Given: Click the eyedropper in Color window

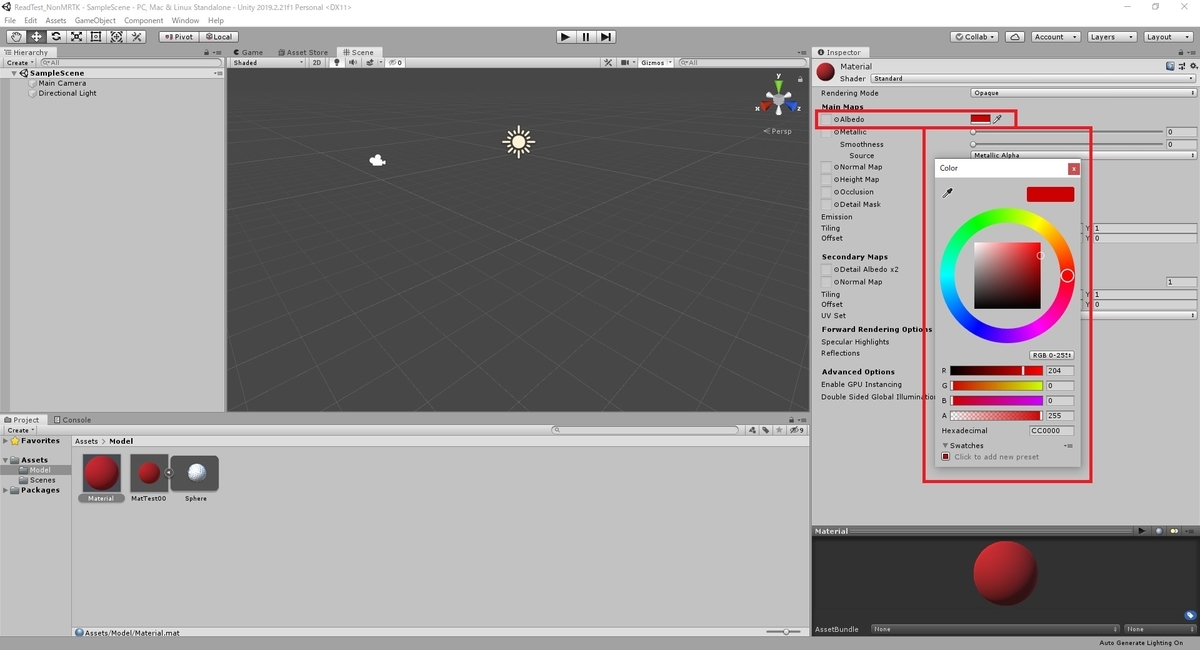Looking at the screenshot, I should [948, 193].
